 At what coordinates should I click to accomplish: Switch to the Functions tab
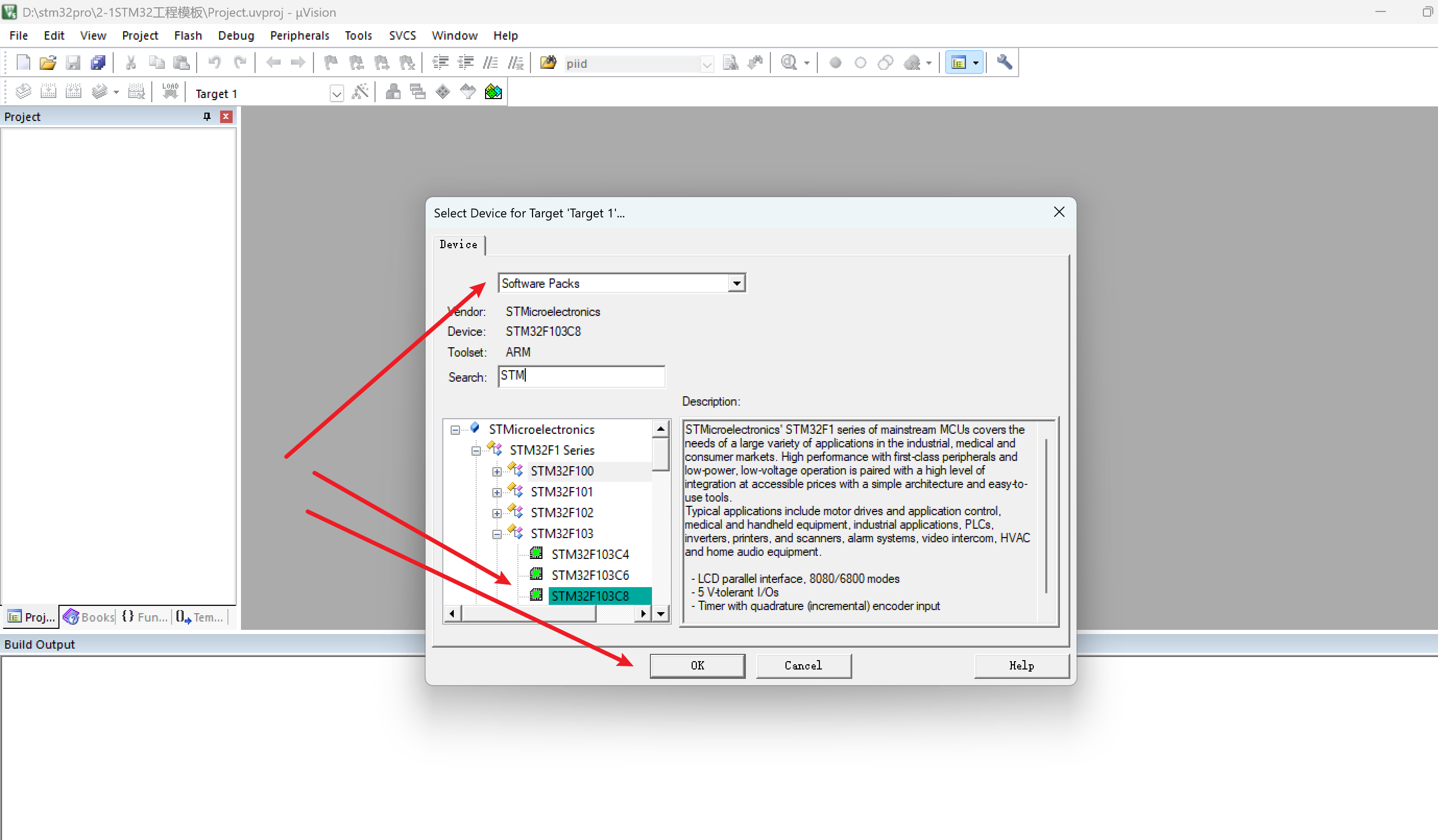pos(144,617)
